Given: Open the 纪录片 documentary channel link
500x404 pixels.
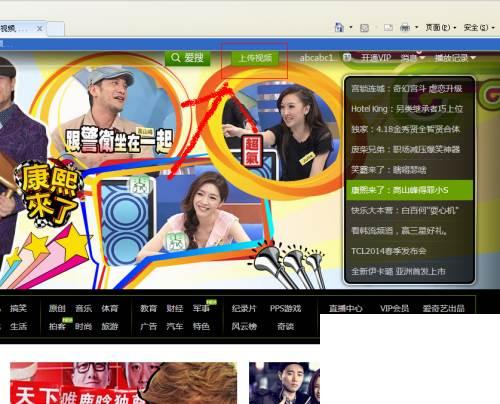Looking at the screenshot, I should coord(244,308).
